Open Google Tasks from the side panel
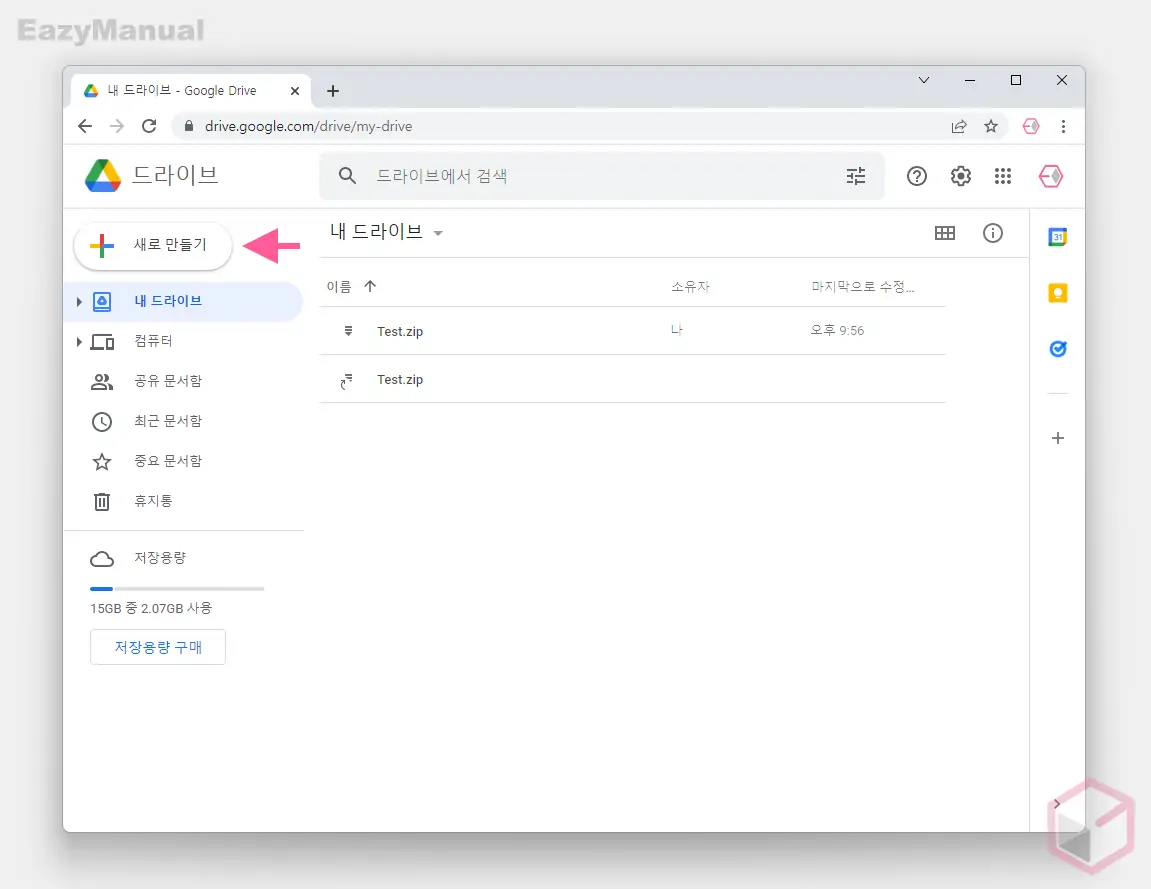This screenshot has height=889, width=1151. [1057, 349]
